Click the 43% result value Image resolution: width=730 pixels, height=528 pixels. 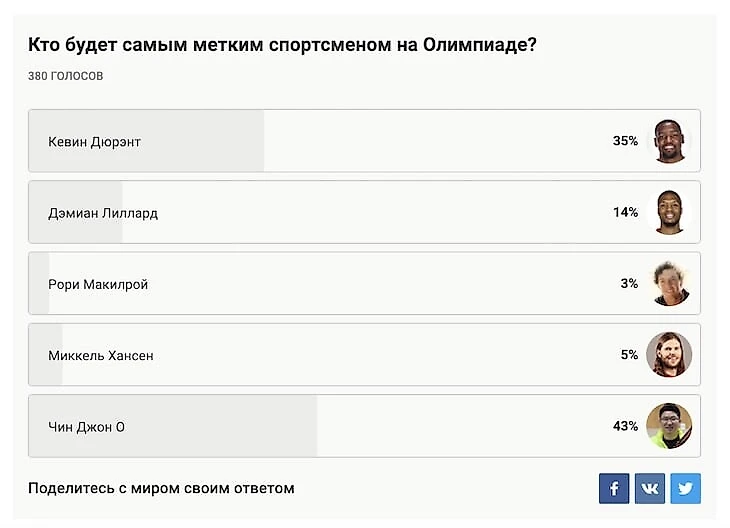pyautogui.click(x=625, y=426)
